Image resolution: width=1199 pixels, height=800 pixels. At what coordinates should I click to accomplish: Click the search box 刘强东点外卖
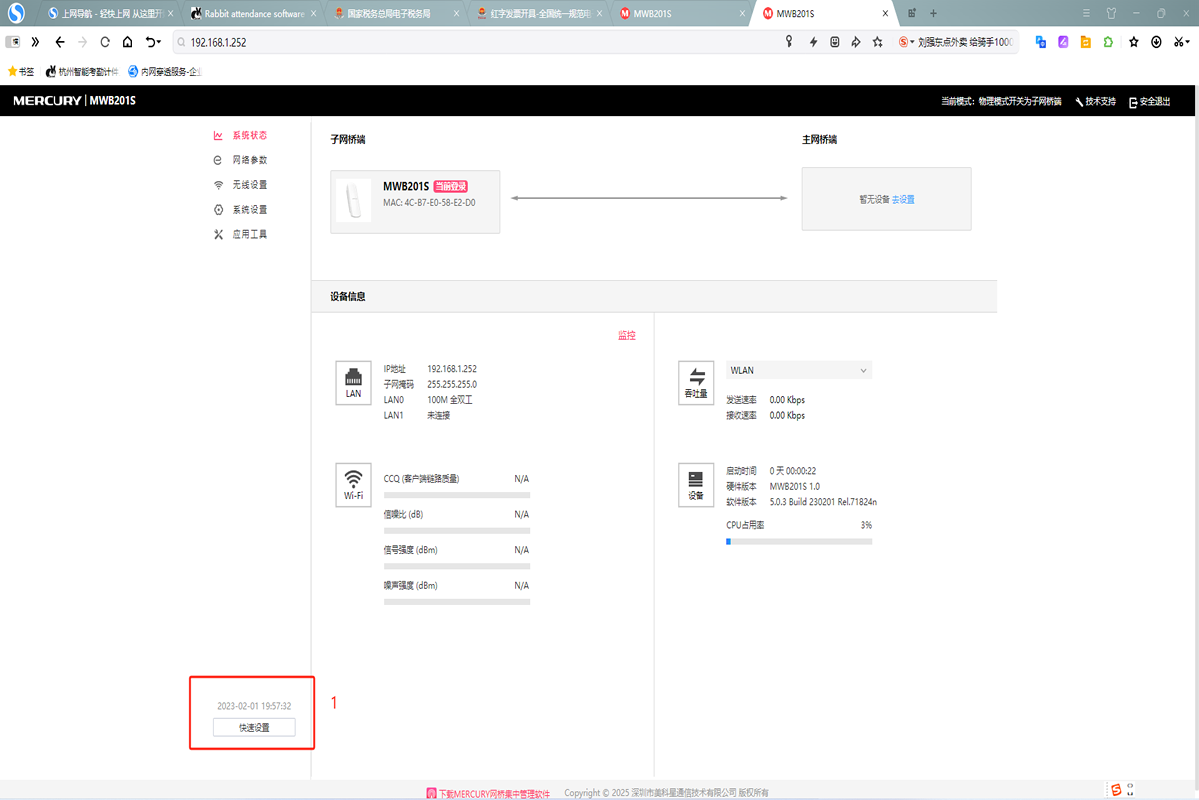click(957, 42)
